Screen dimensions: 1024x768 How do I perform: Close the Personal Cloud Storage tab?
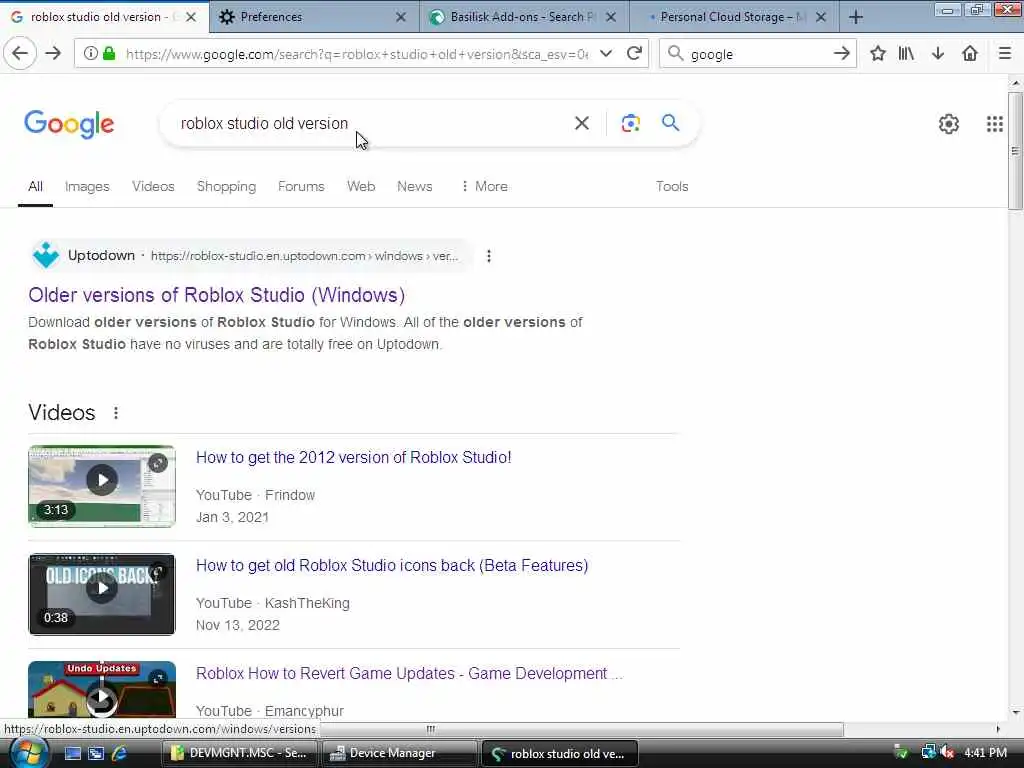(821, 17)
